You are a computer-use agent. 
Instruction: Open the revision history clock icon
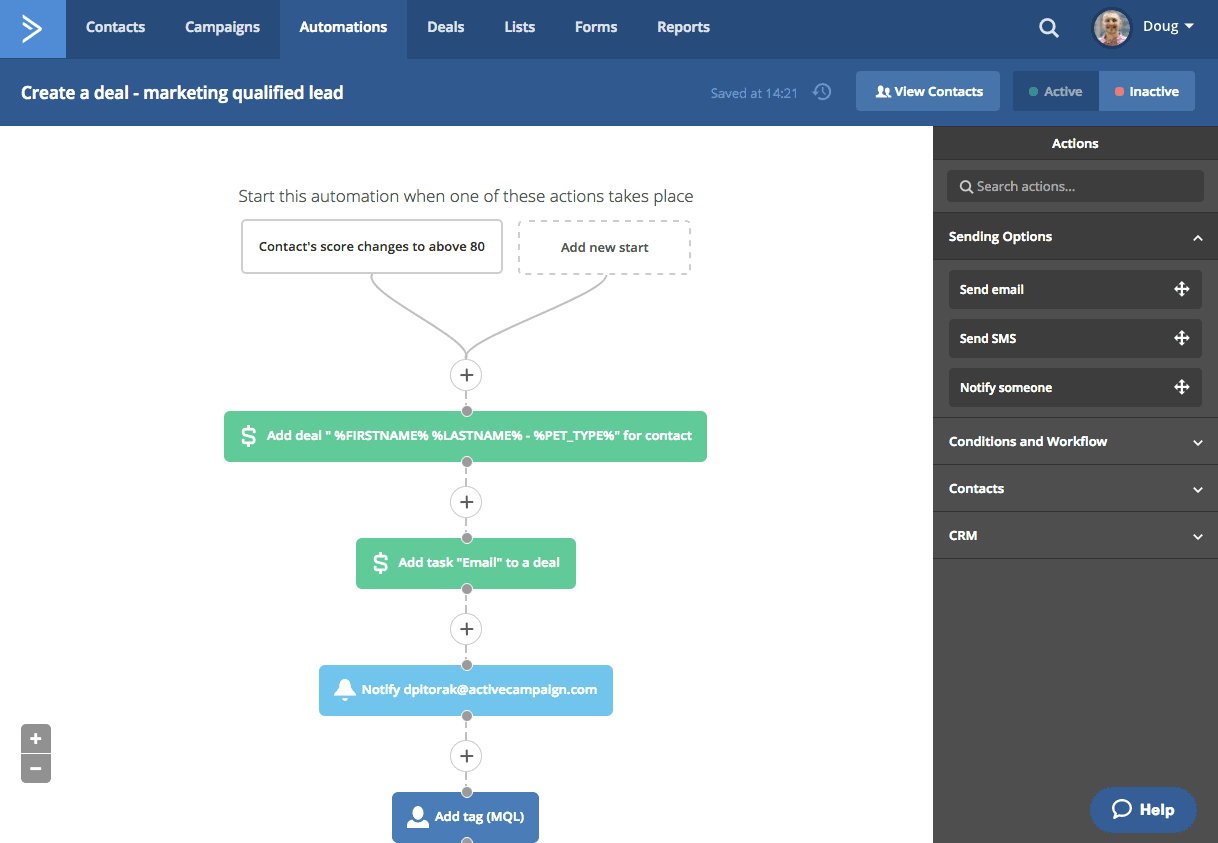[822, 92]
